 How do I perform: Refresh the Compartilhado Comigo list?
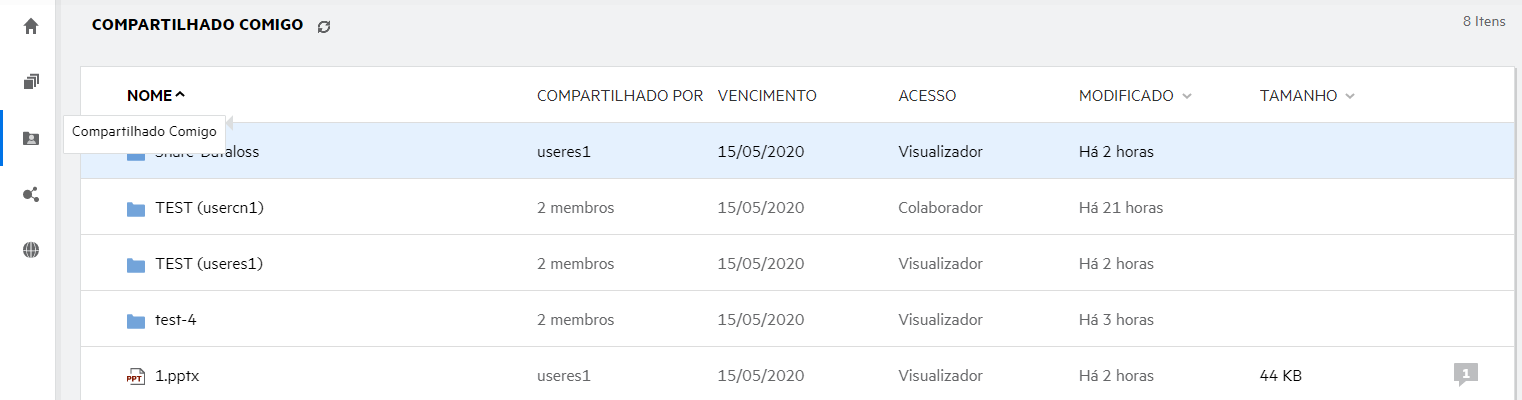click(323, 27)
